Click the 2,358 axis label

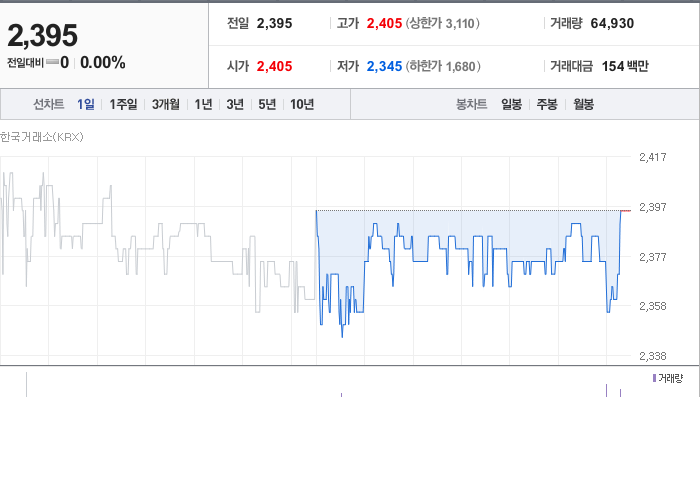[x=653, y=306]
